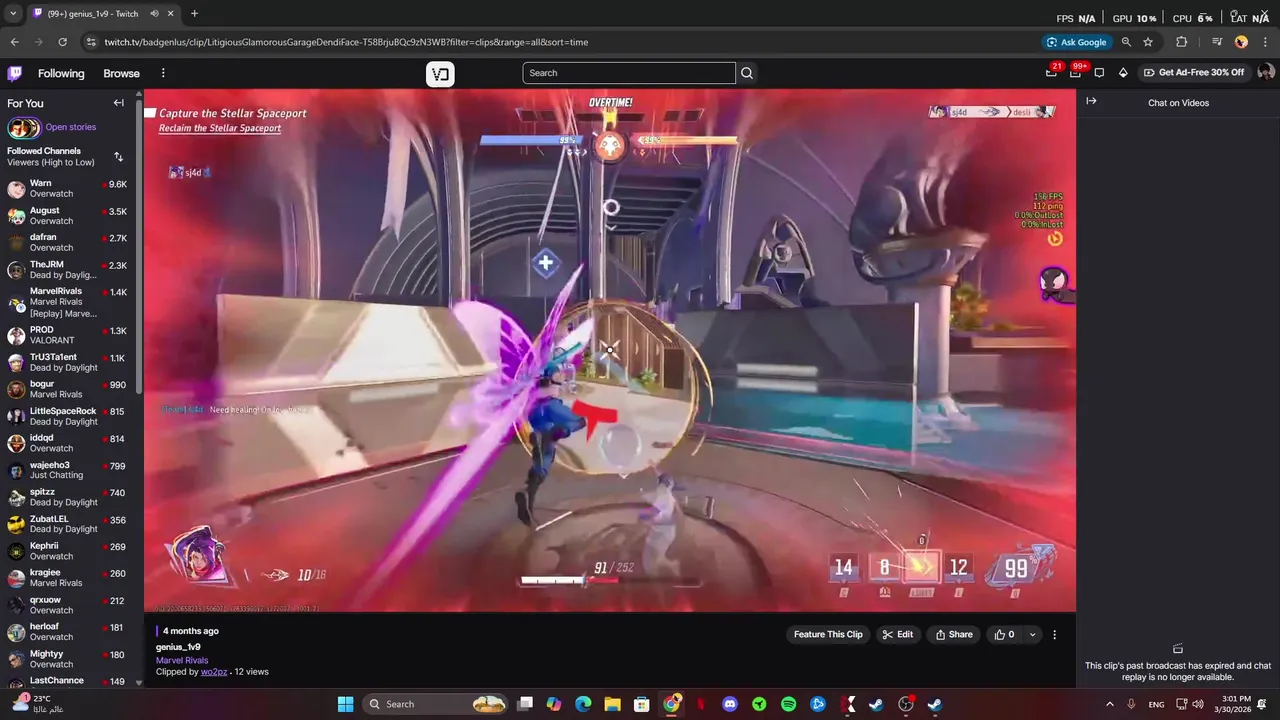This screenshot has height=720, width=1280.
Task: Click the Windows taskbar search box
Action: tap(435, 704)
